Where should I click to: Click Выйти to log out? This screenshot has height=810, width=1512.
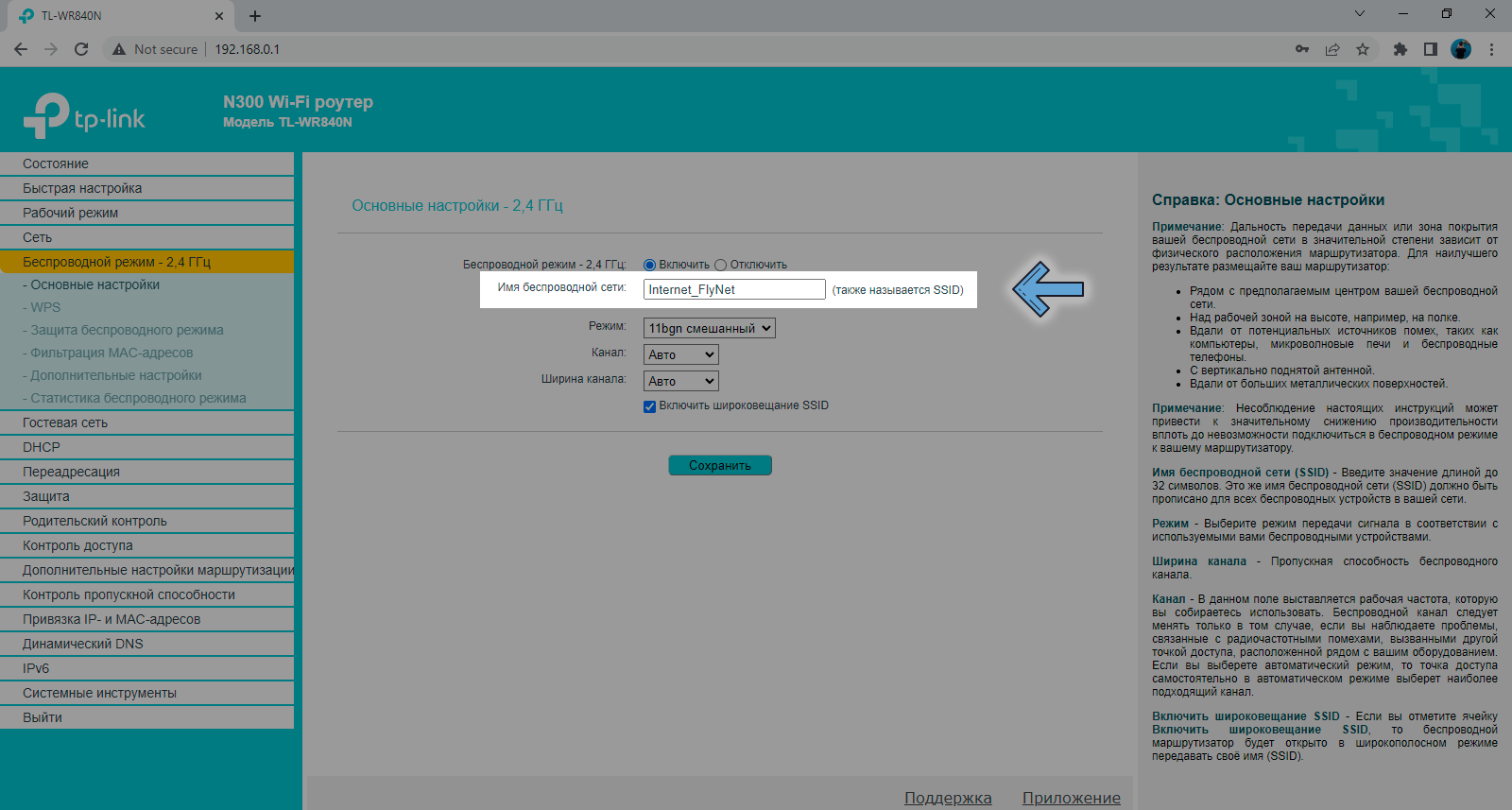[146, 717]
